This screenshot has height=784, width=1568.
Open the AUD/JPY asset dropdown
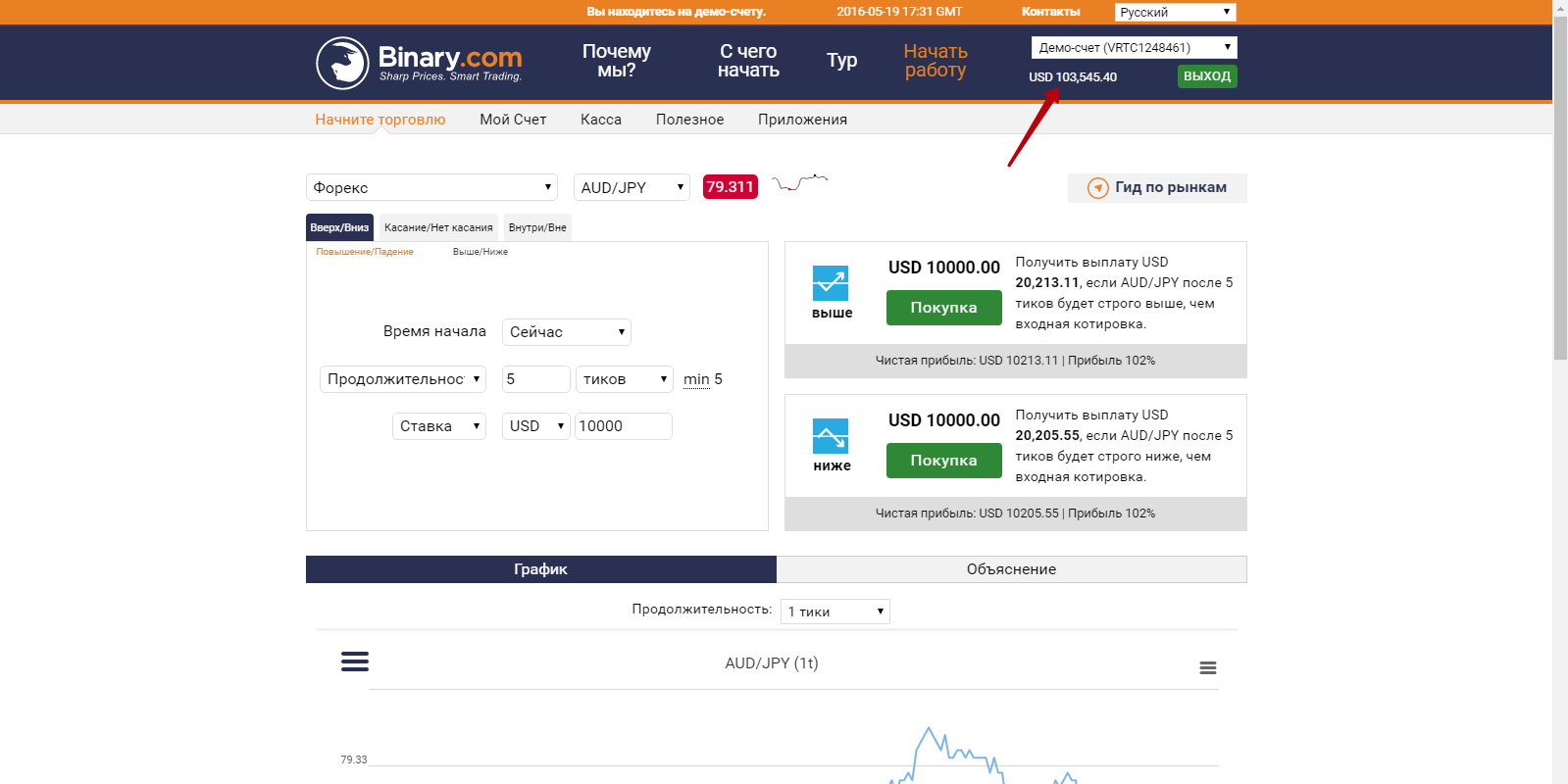(x=632, y=187)
